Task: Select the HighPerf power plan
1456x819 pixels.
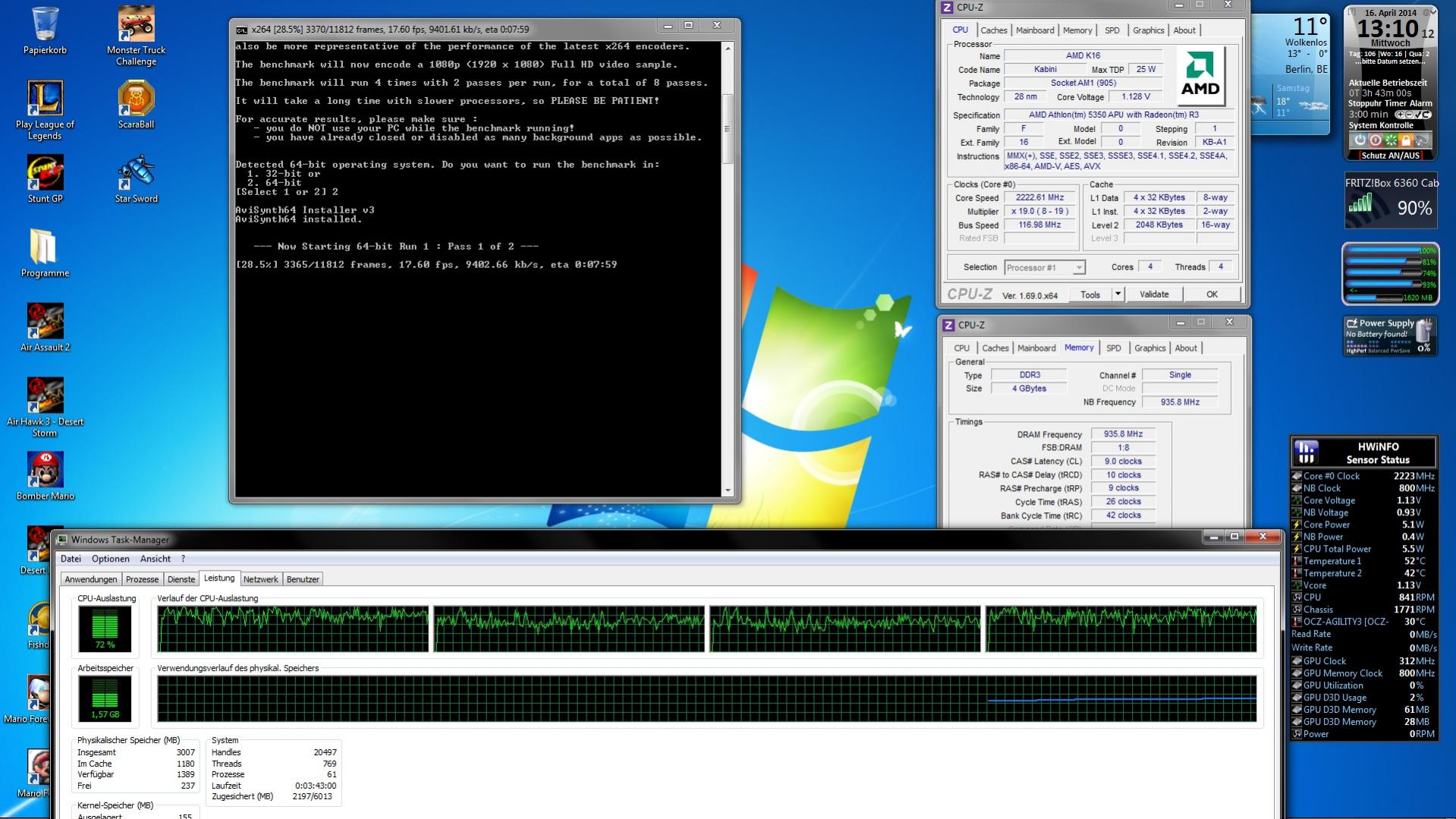Action: pos(1355,351)
